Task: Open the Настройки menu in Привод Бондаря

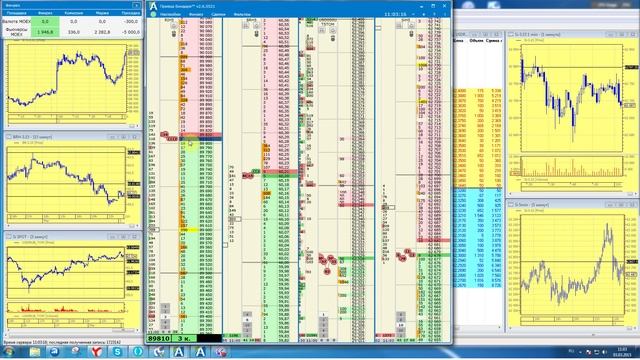Action: 171,14
